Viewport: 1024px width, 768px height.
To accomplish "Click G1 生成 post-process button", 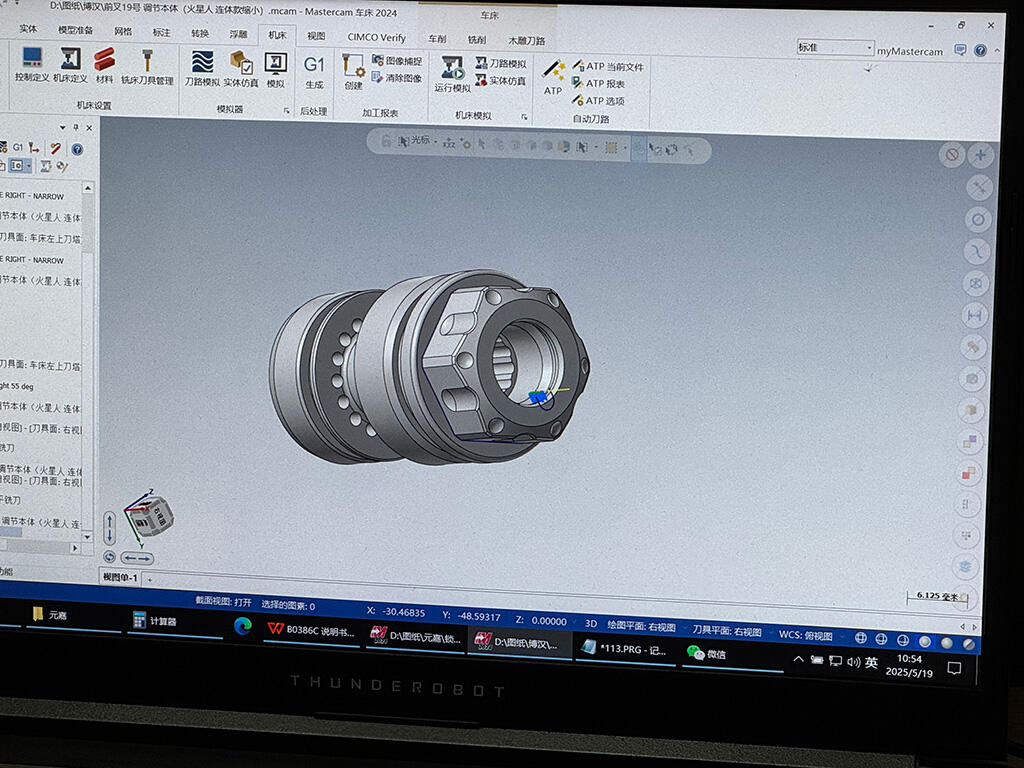I will point(314,72).
